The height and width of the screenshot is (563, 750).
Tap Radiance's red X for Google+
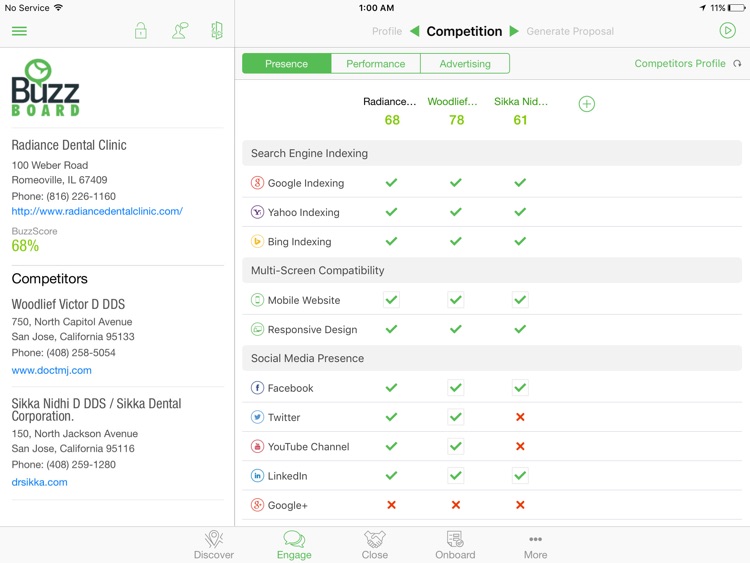click(391, 505)
